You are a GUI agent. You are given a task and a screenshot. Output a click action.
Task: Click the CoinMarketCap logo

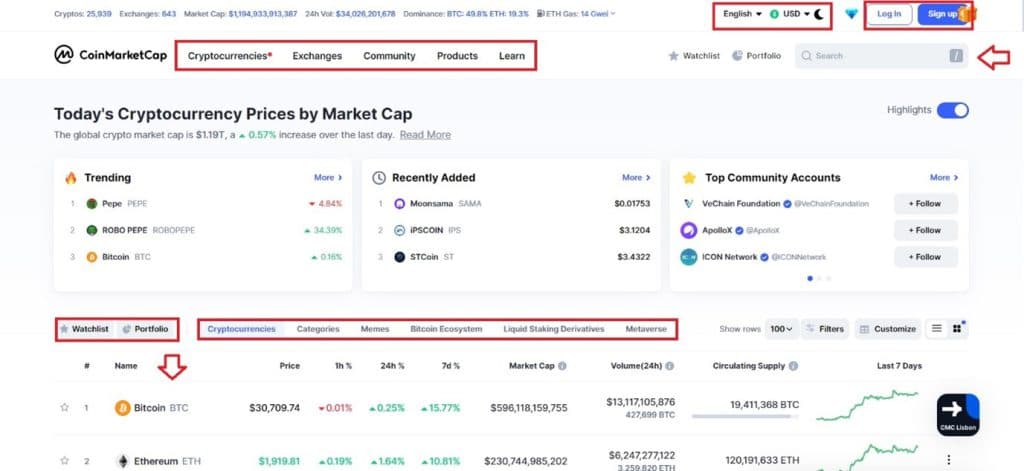pyautogui.click(x=110, y=56)
